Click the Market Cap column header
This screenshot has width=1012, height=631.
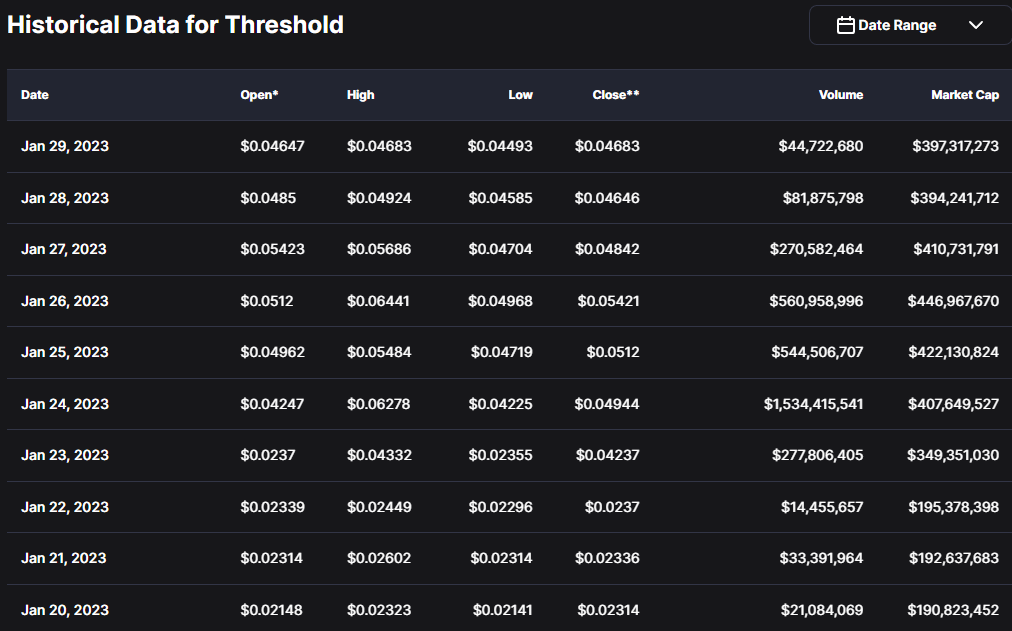(965, 95)
